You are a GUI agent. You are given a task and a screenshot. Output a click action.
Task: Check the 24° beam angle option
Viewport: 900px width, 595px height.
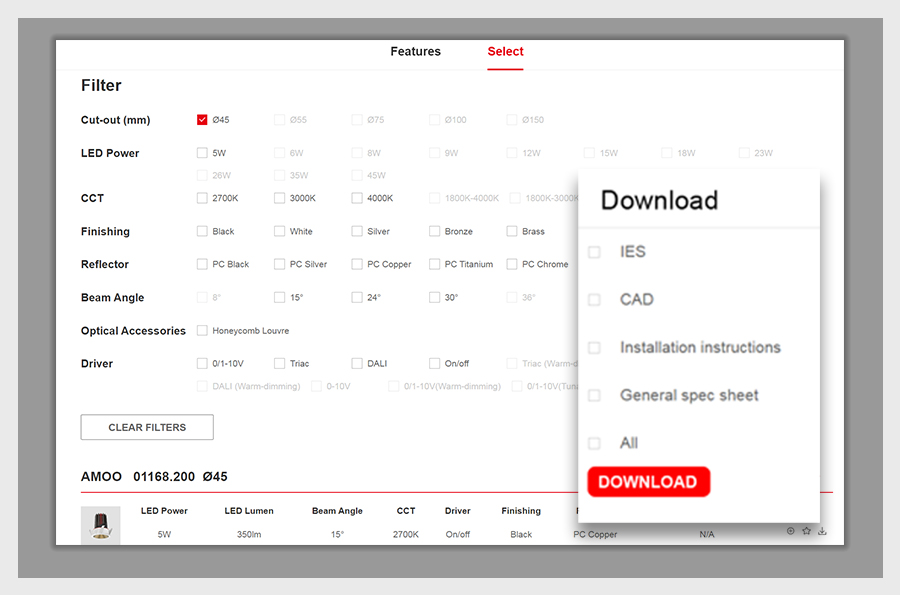357,297
